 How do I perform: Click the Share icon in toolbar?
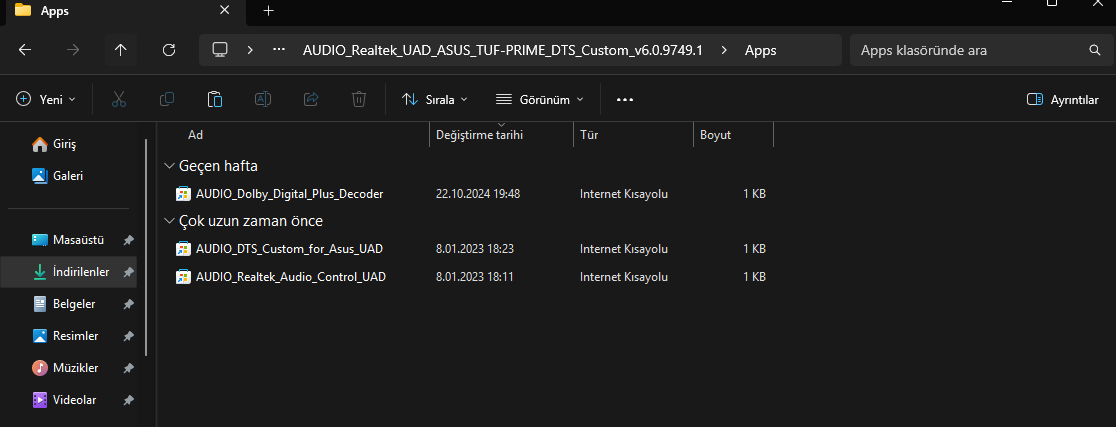[311, 99]
